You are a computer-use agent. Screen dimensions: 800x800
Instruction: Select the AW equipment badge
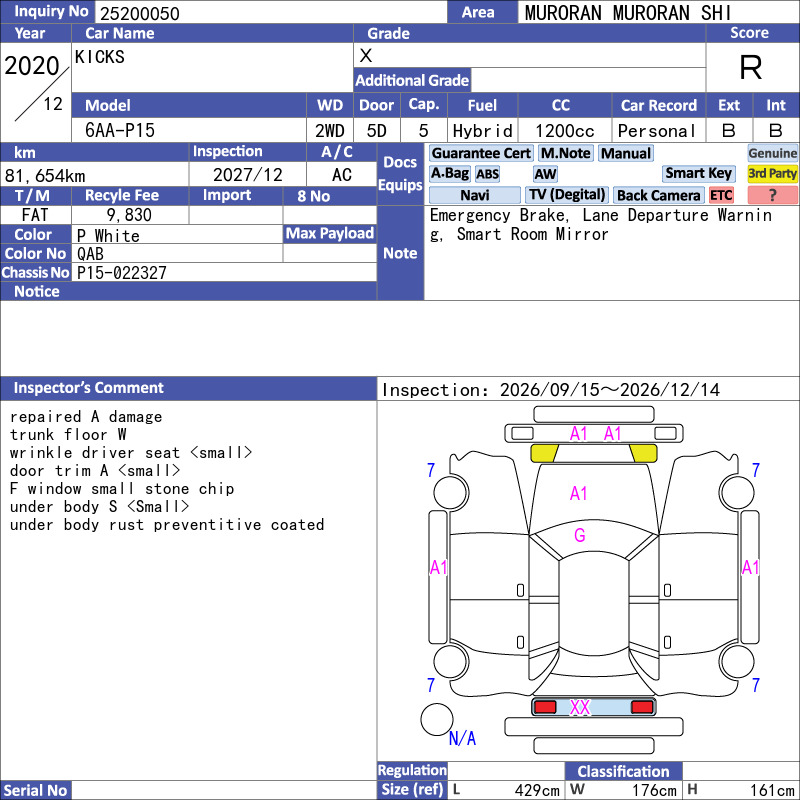[545, 174]
